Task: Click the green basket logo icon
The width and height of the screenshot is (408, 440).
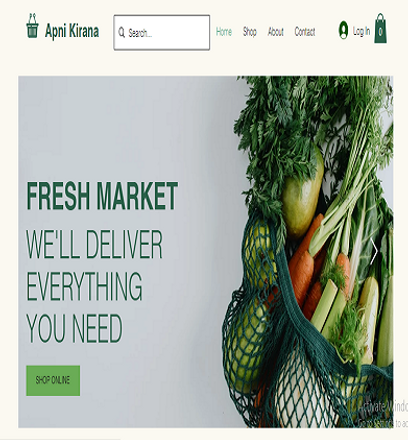Action: 32,26
